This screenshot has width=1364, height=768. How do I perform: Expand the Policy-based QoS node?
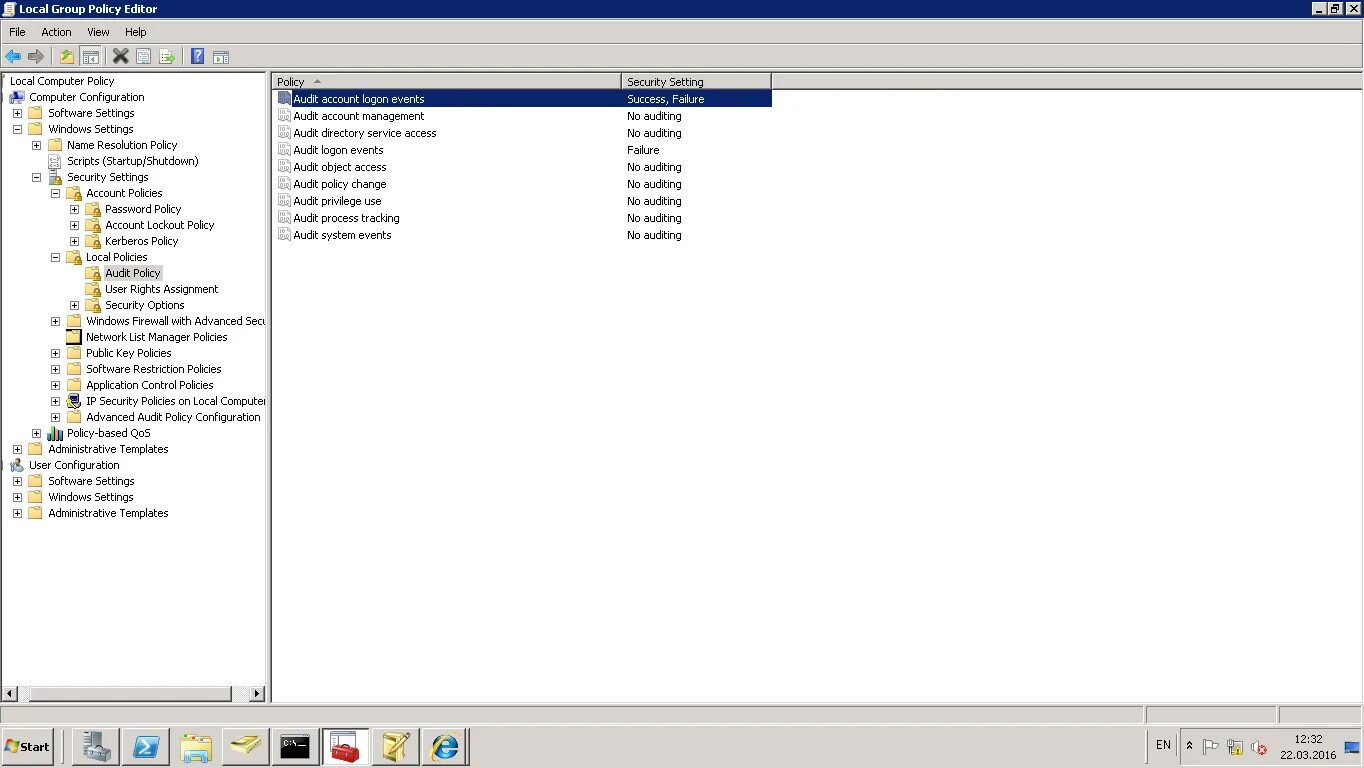point(36,433)
